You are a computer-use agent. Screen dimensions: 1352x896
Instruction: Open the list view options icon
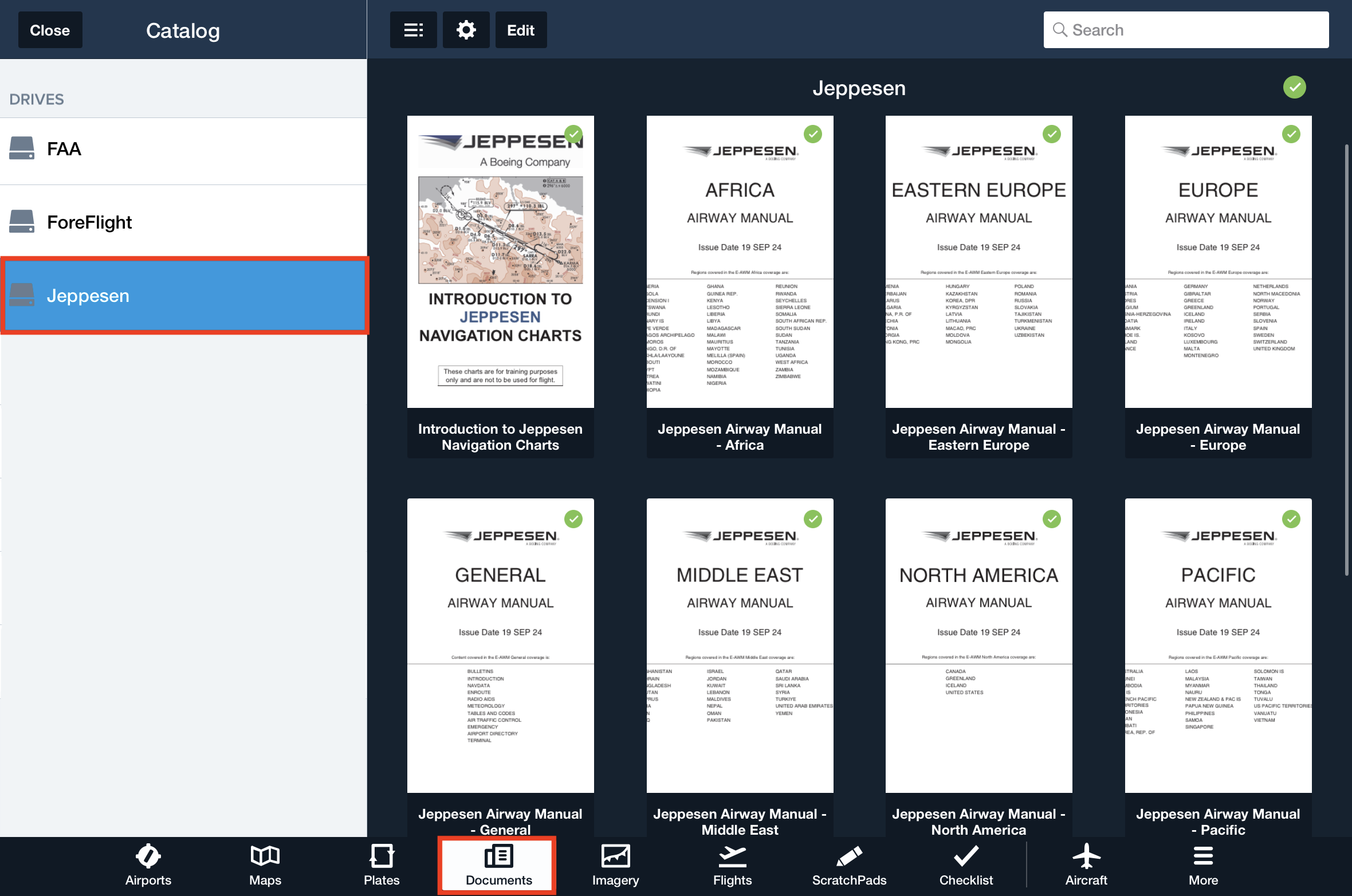pyautogui.click(x=413, y=30)
